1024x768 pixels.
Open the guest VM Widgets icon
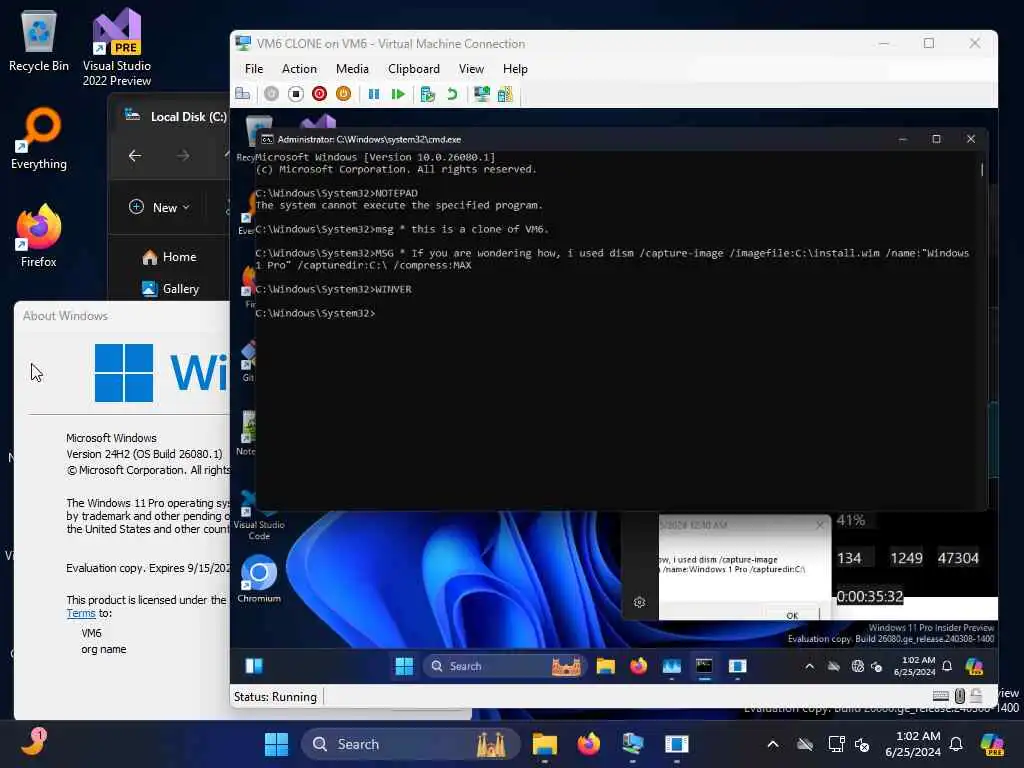pyautogui.click(x=254, y=666)
